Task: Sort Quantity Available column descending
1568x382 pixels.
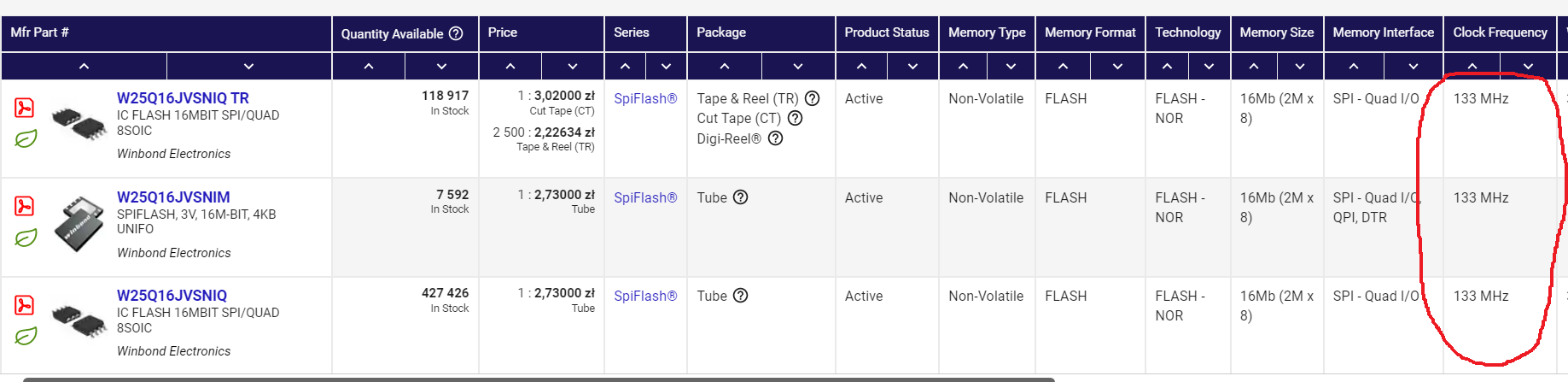Action: tap(441, 66)
